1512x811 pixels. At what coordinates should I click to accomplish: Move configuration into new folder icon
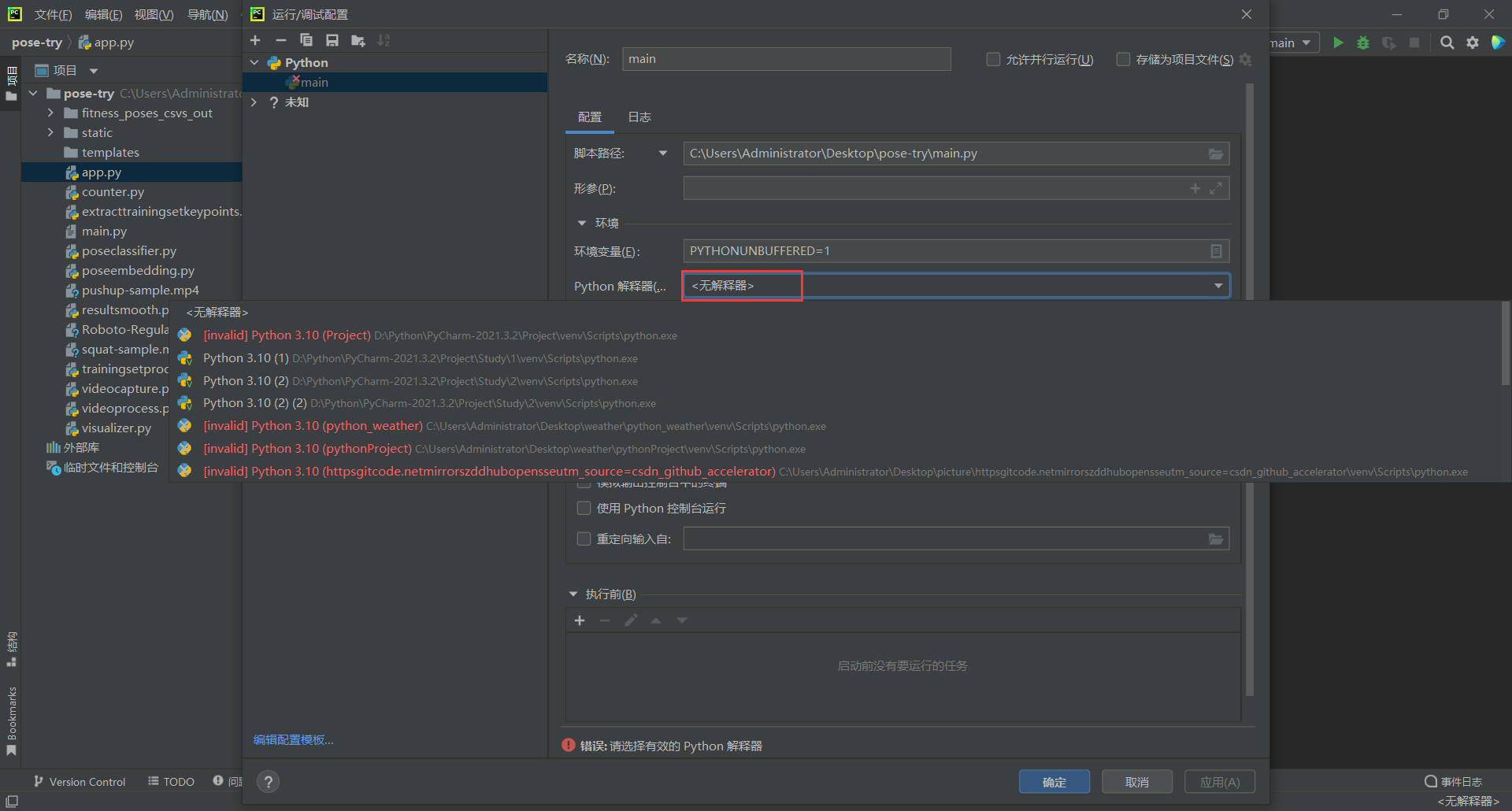[x=358, y=40]
